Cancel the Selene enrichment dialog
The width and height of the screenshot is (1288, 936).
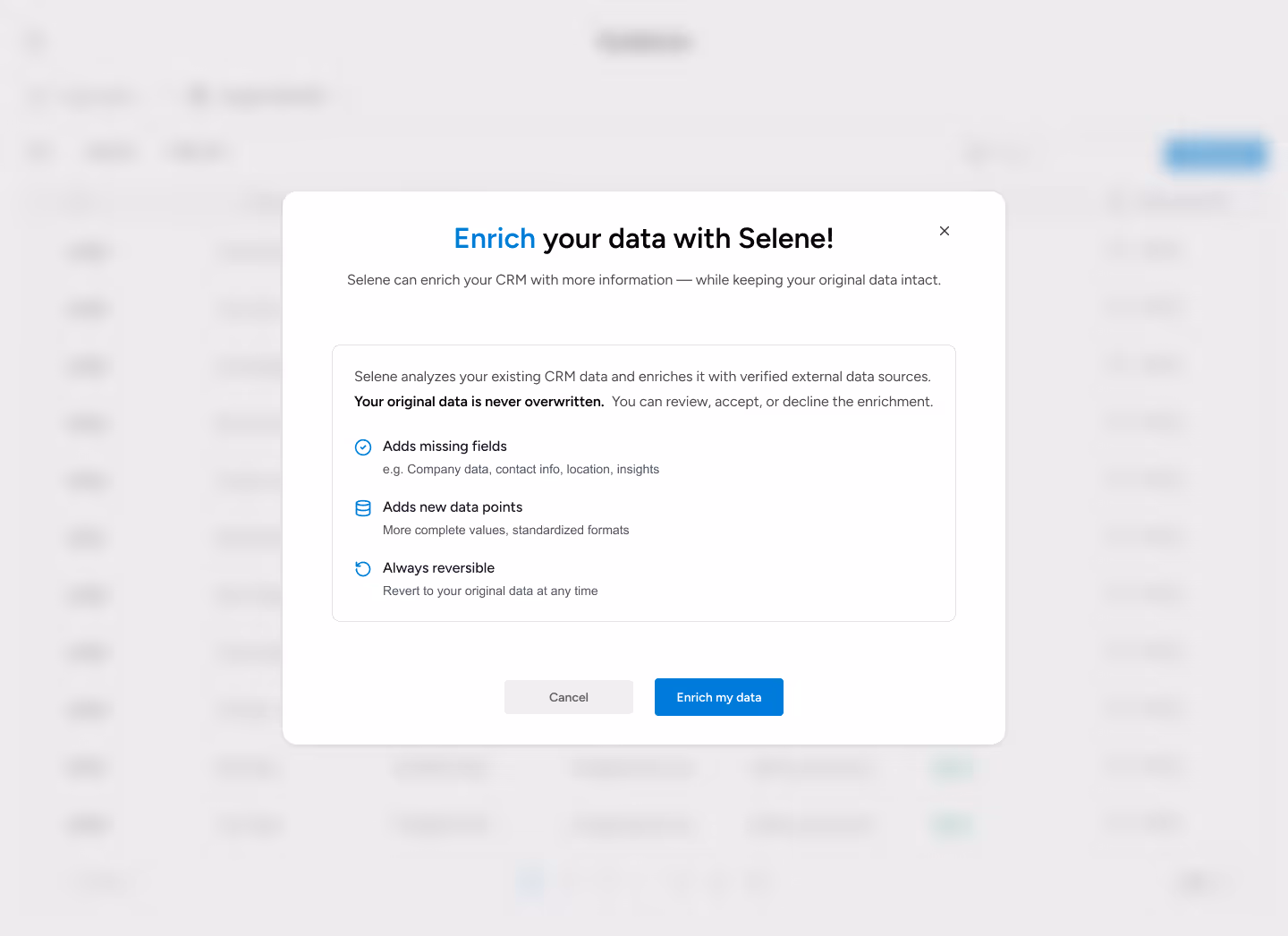click(x=568, y=697)
